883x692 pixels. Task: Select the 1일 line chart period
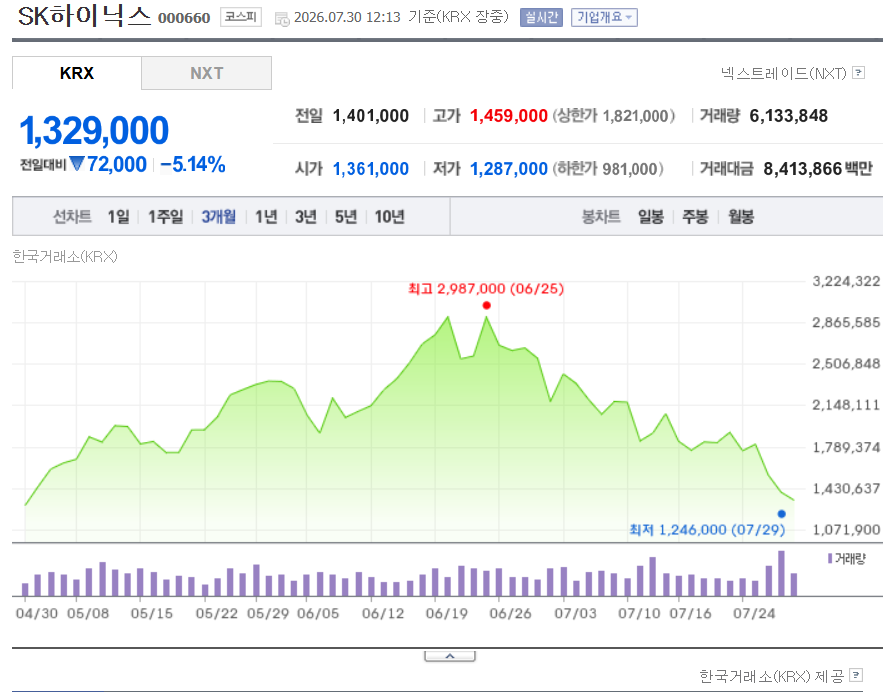pyautogui.click(x=119, y=217)
